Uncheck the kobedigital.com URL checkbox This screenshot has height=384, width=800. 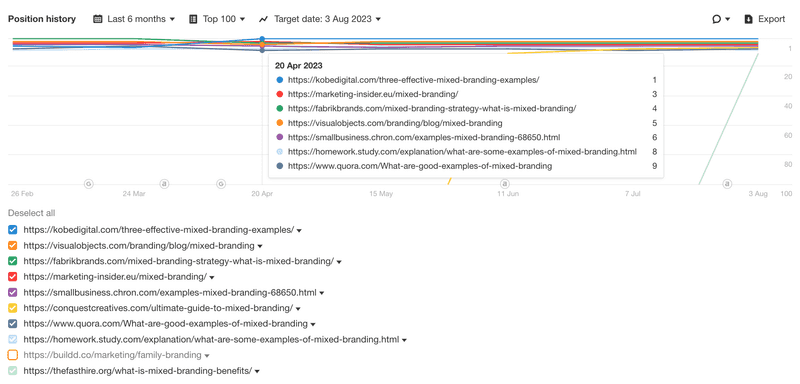click(x=13, y=230)
